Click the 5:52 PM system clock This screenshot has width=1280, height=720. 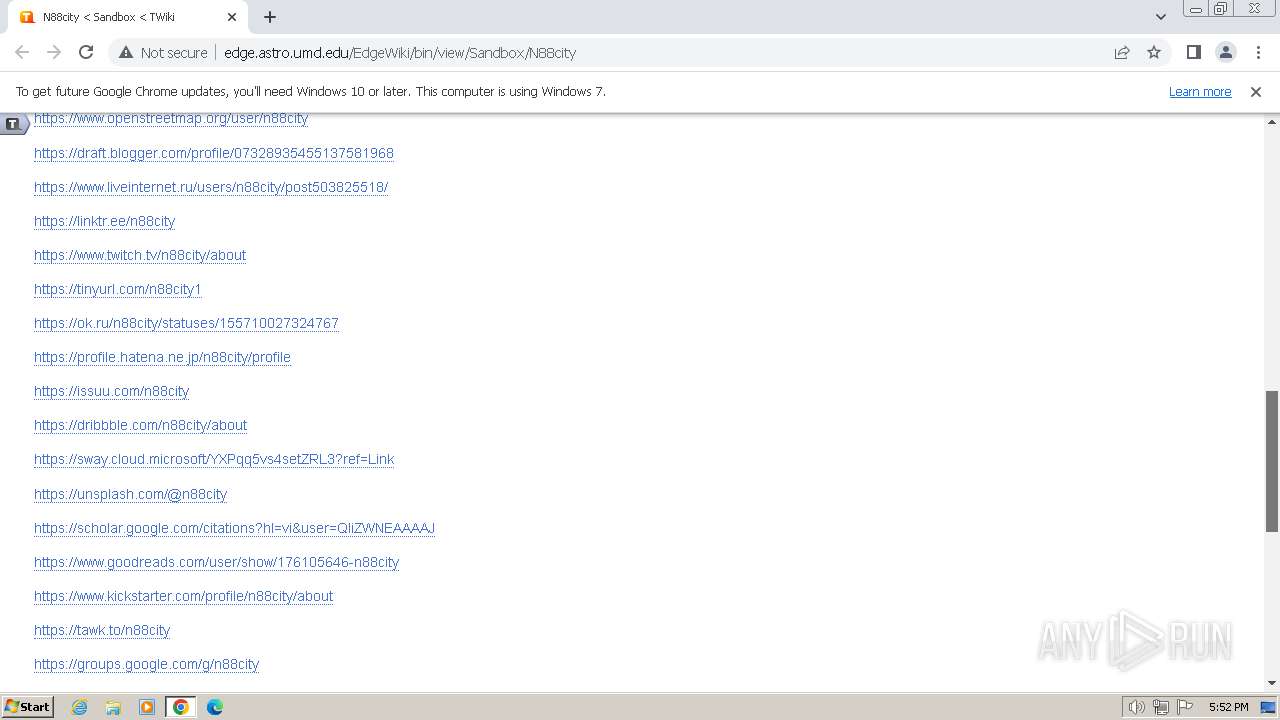pos(1228,707)
